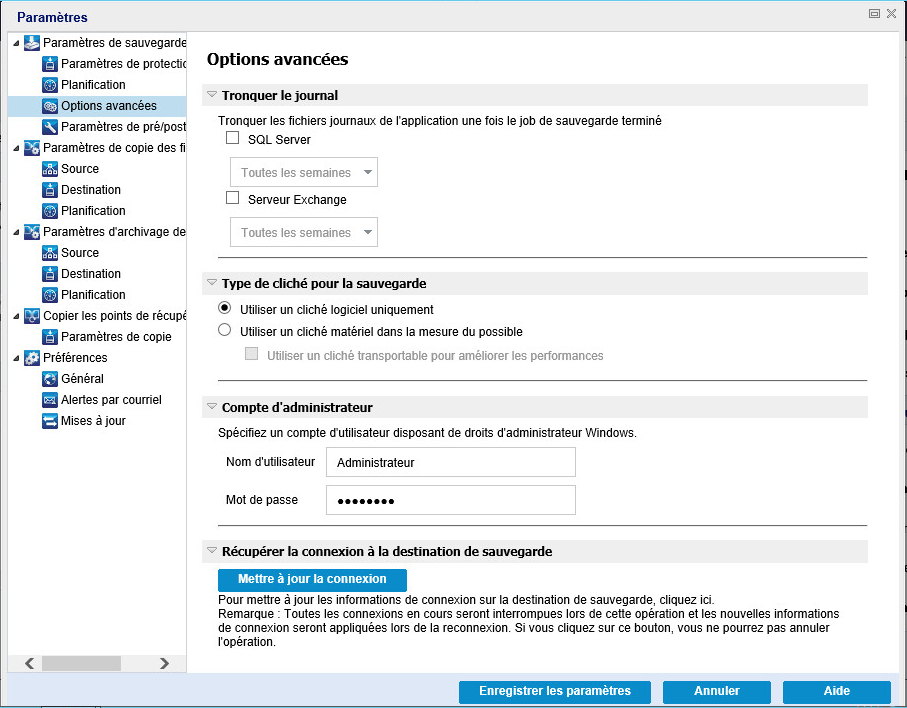Click the Aide button
This screenshot has height=708, width=907.
tap(836, 691)
